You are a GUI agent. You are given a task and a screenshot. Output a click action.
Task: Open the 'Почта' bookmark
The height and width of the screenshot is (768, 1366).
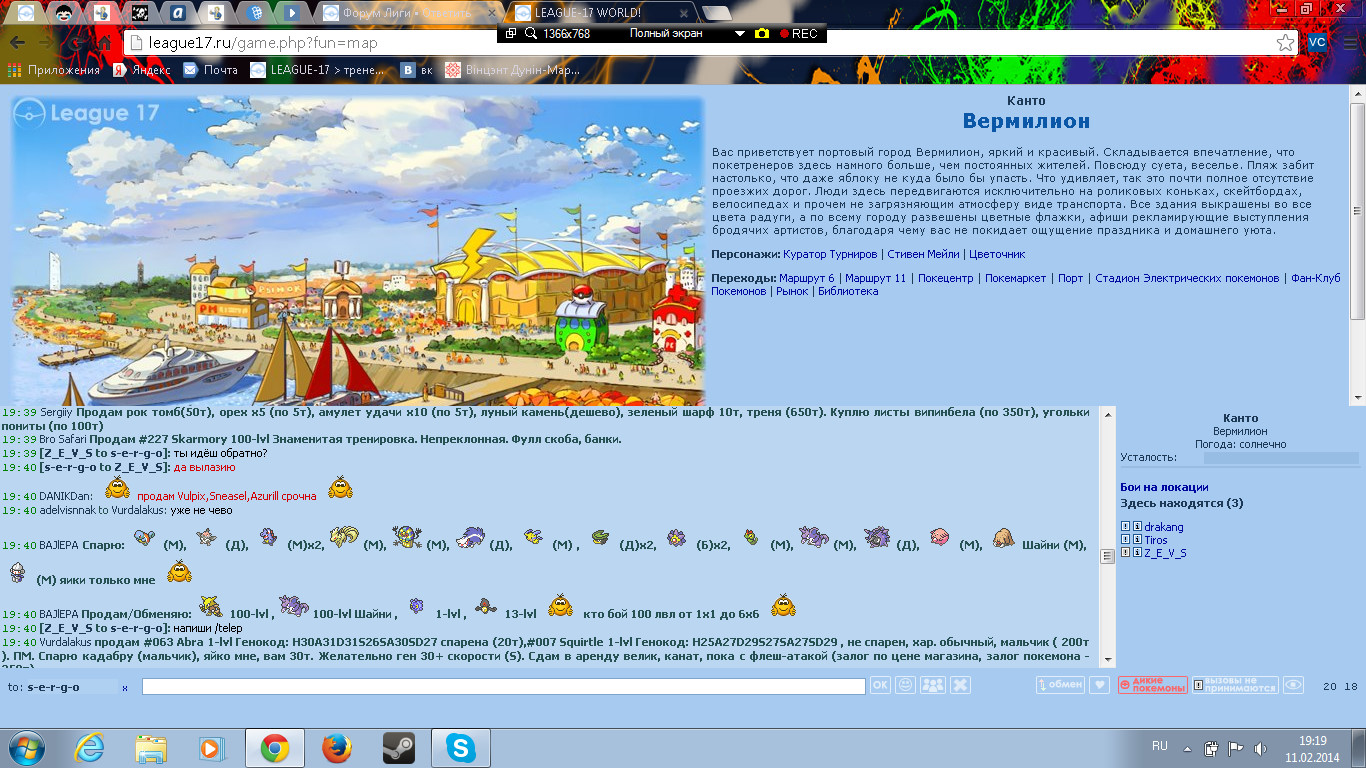point(210,70)
